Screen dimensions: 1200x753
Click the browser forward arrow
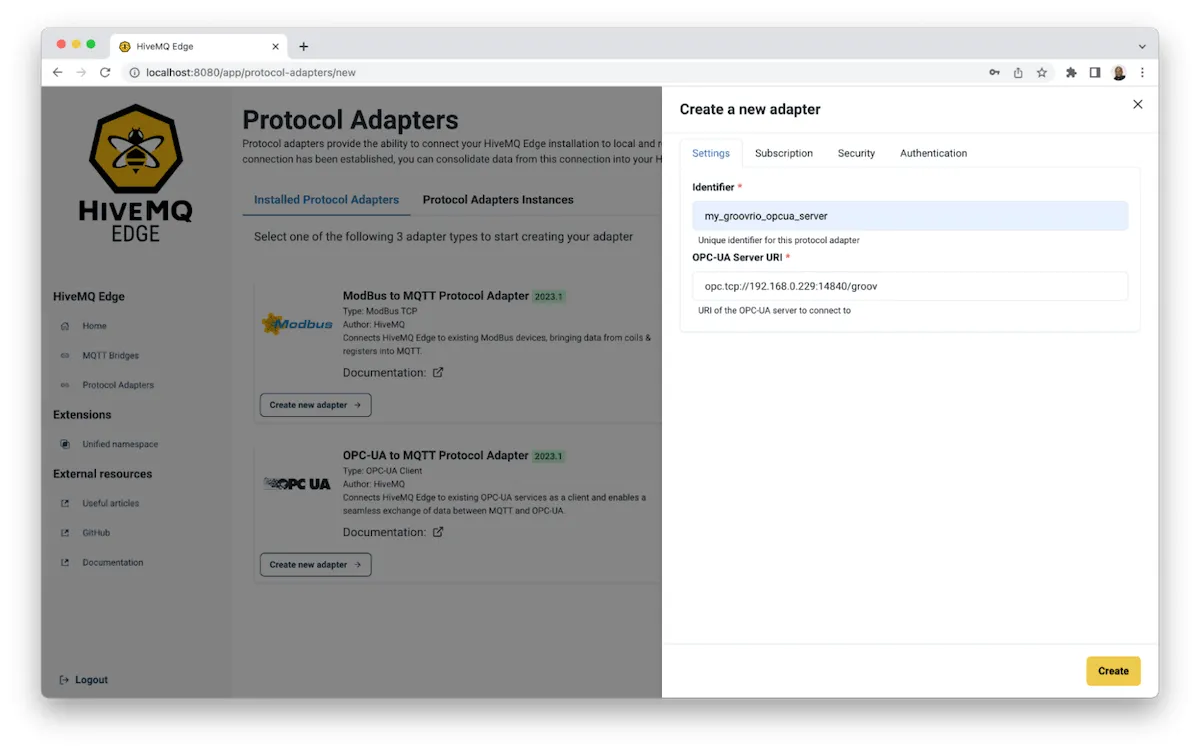pyautogui.click(x=81, y=73)
